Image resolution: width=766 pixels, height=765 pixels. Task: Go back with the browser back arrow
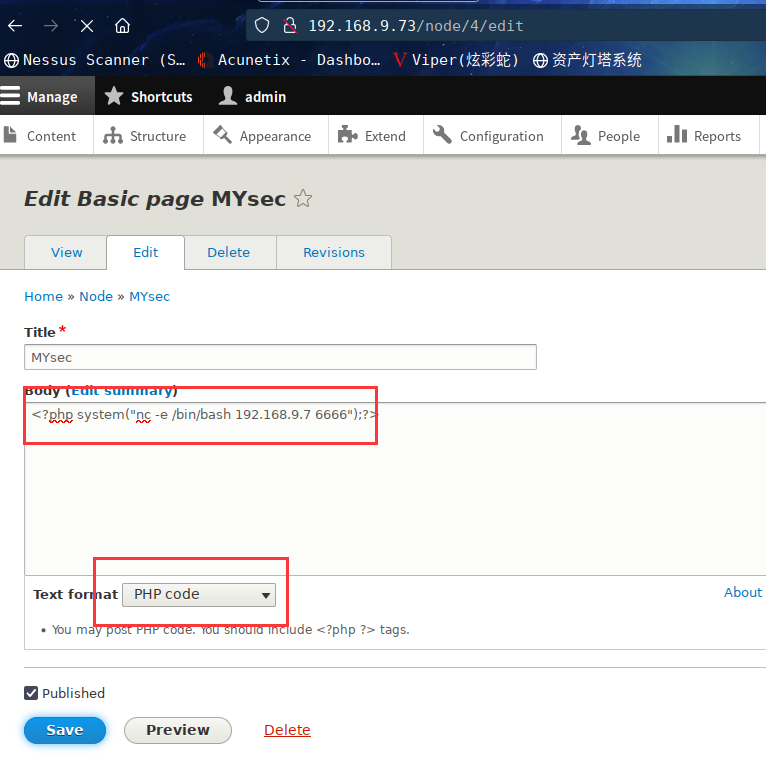(x=15, y=25)
